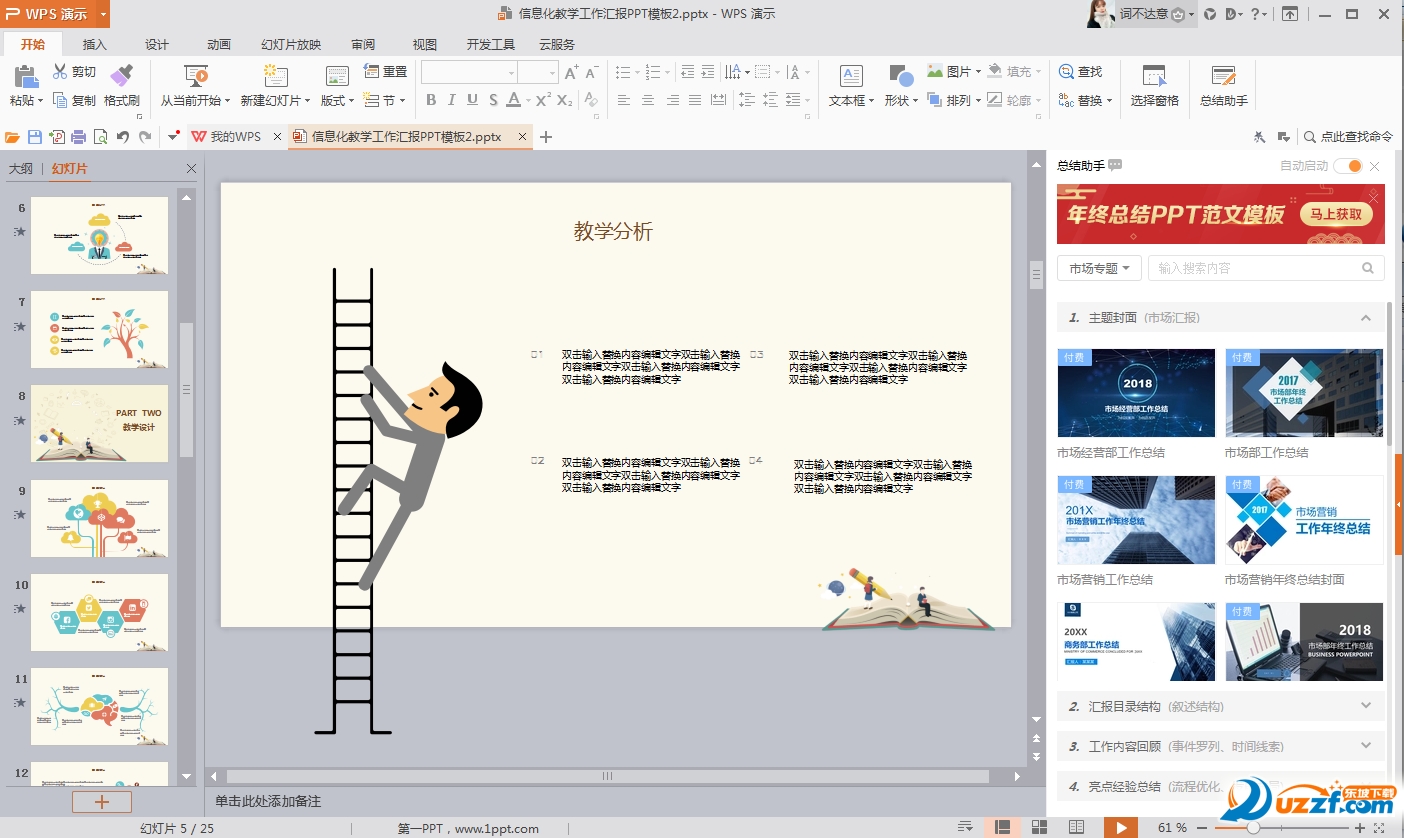Open the 市场专题 category dropdown
Screen dimensions: 1404x838
pyautogui.click(x=1099, y=268)
